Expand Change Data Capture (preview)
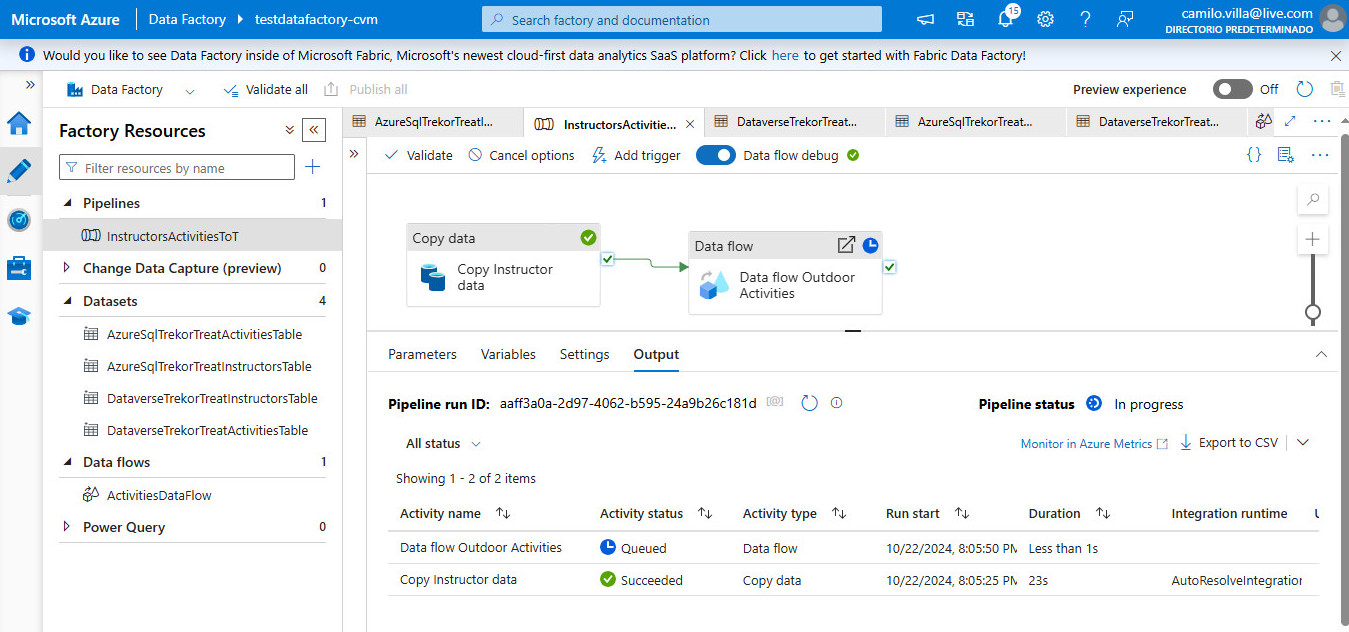The image size is (1349, 632). click(x=68, y=268)
